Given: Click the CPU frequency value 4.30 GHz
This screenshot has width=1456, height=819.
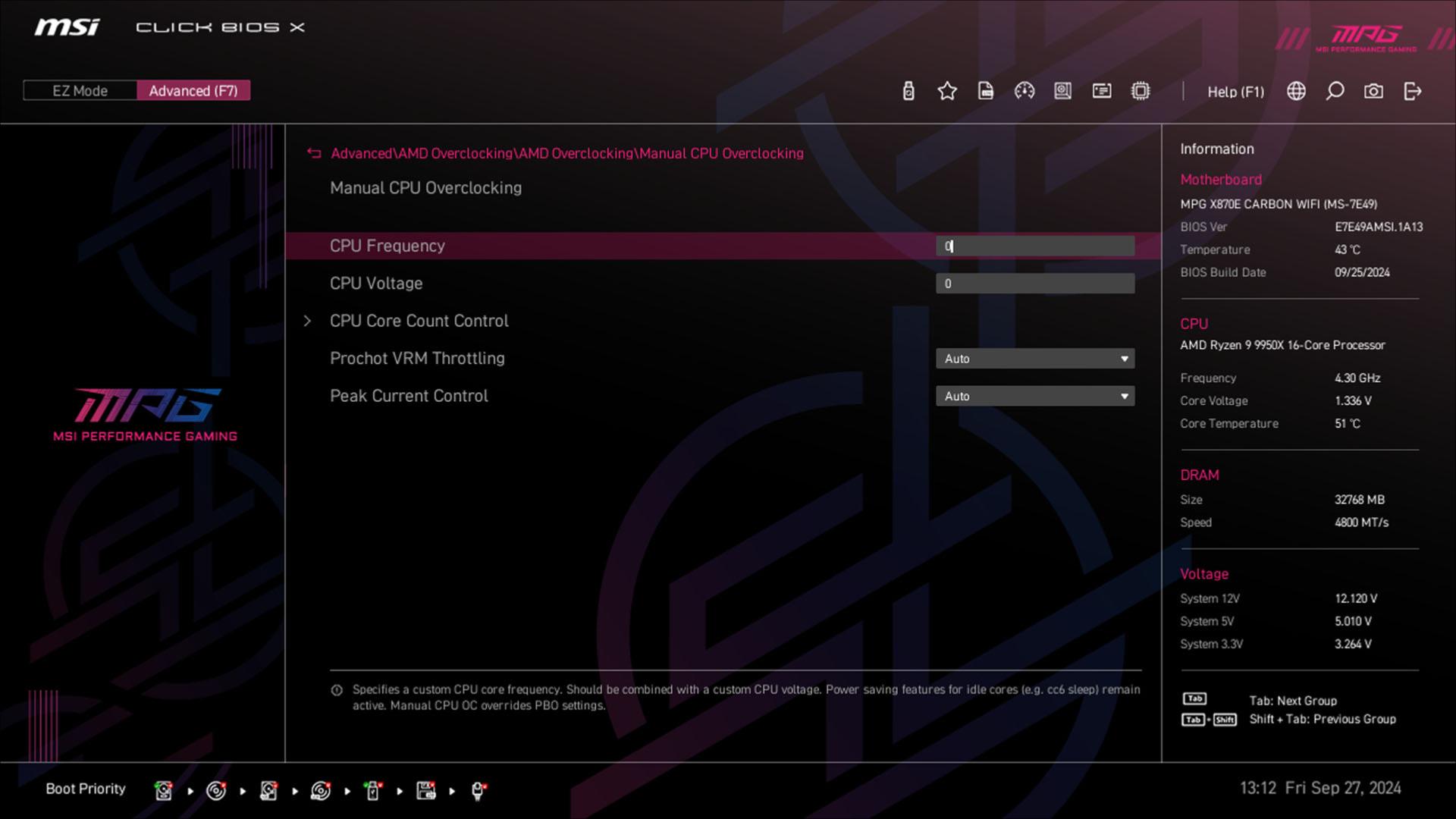Looking at the screenshot, I should tap(1357, 378).
